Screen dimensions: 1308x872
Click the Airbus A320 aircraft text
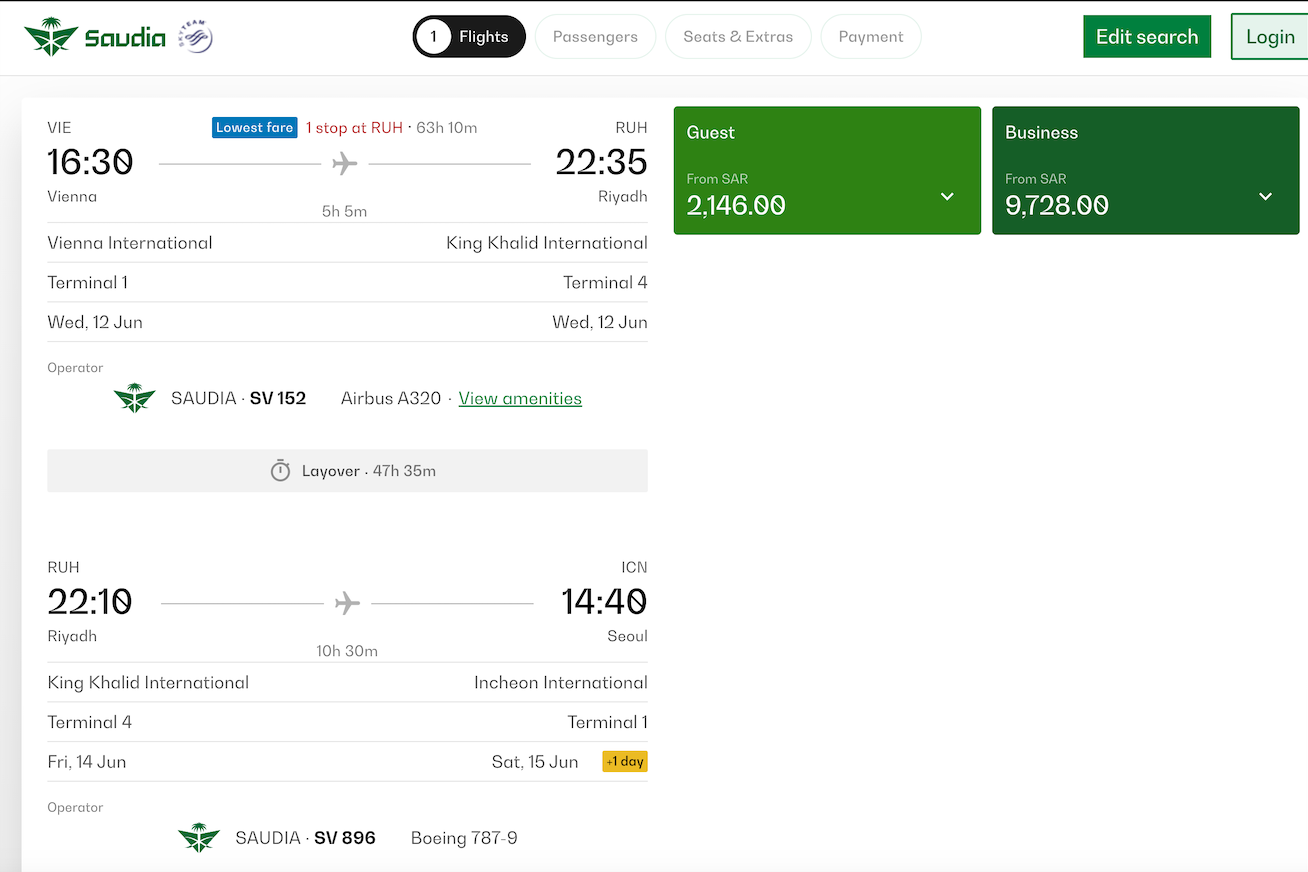(391, 398)
